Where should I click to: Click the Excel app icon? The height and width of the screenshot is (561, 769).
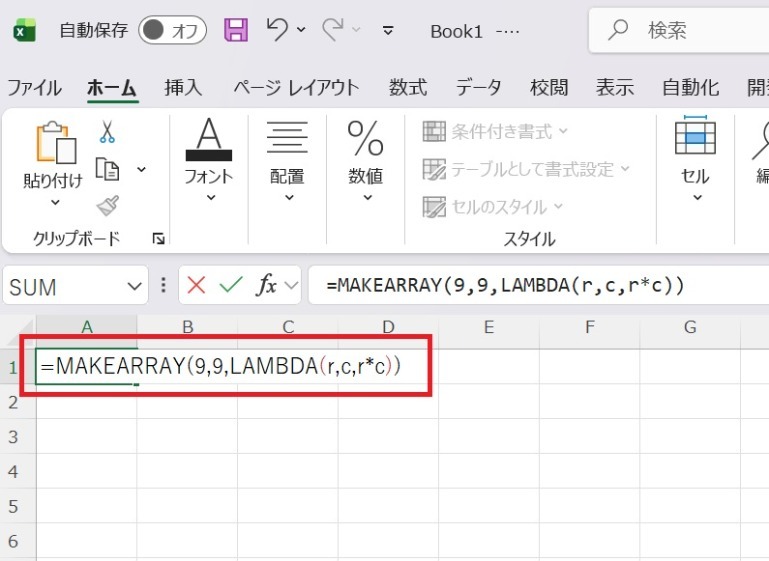pos(24,30)
